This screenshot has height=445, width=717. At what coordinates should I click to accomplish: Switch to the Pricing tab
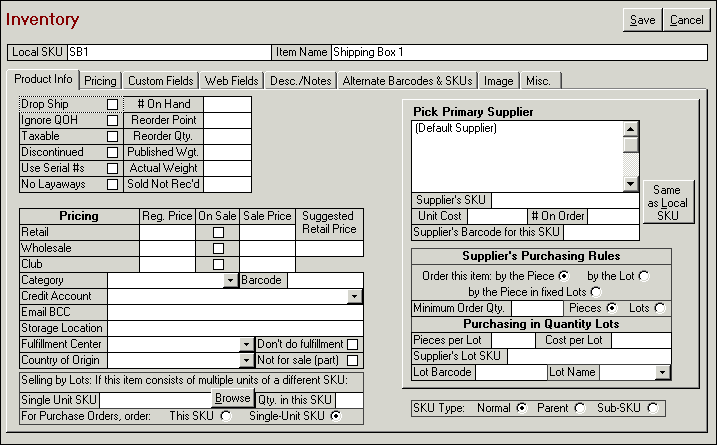pyautogui.click(x=100, y=81)
